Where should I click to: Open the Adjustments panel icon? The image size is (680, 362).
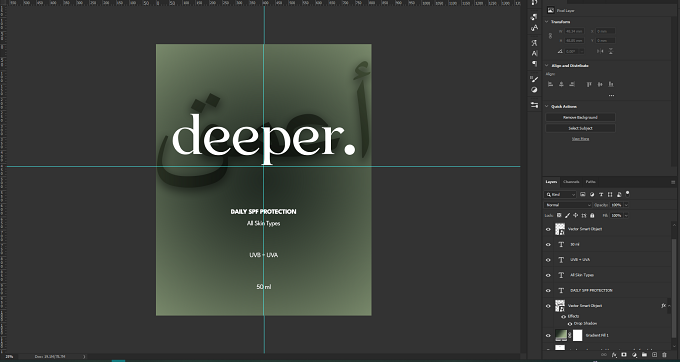point(534,90)
